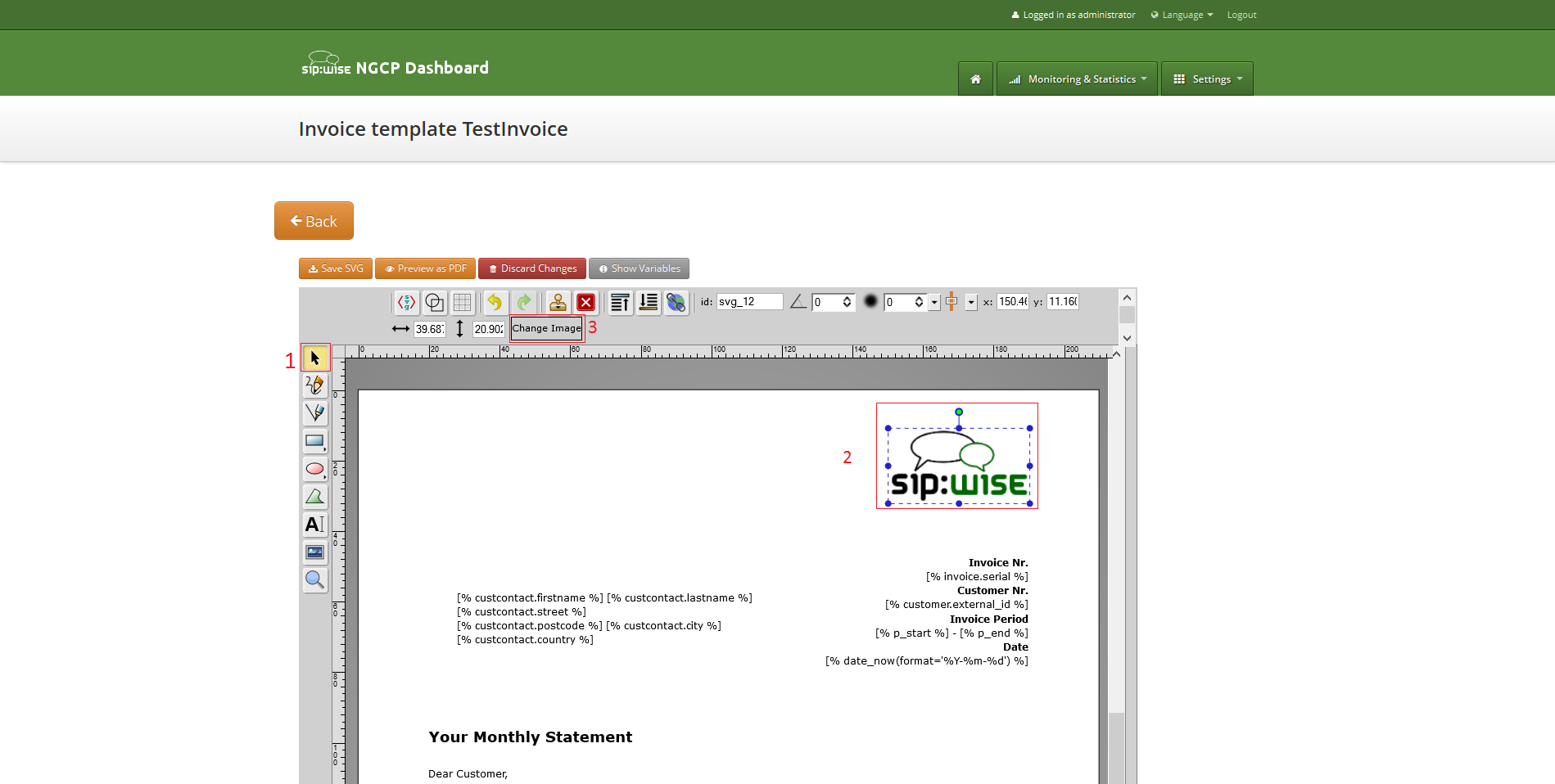Open the align position dropdown arrow
The height and width of the screenshot is (784, 1555).
click(x=971, y=302)
